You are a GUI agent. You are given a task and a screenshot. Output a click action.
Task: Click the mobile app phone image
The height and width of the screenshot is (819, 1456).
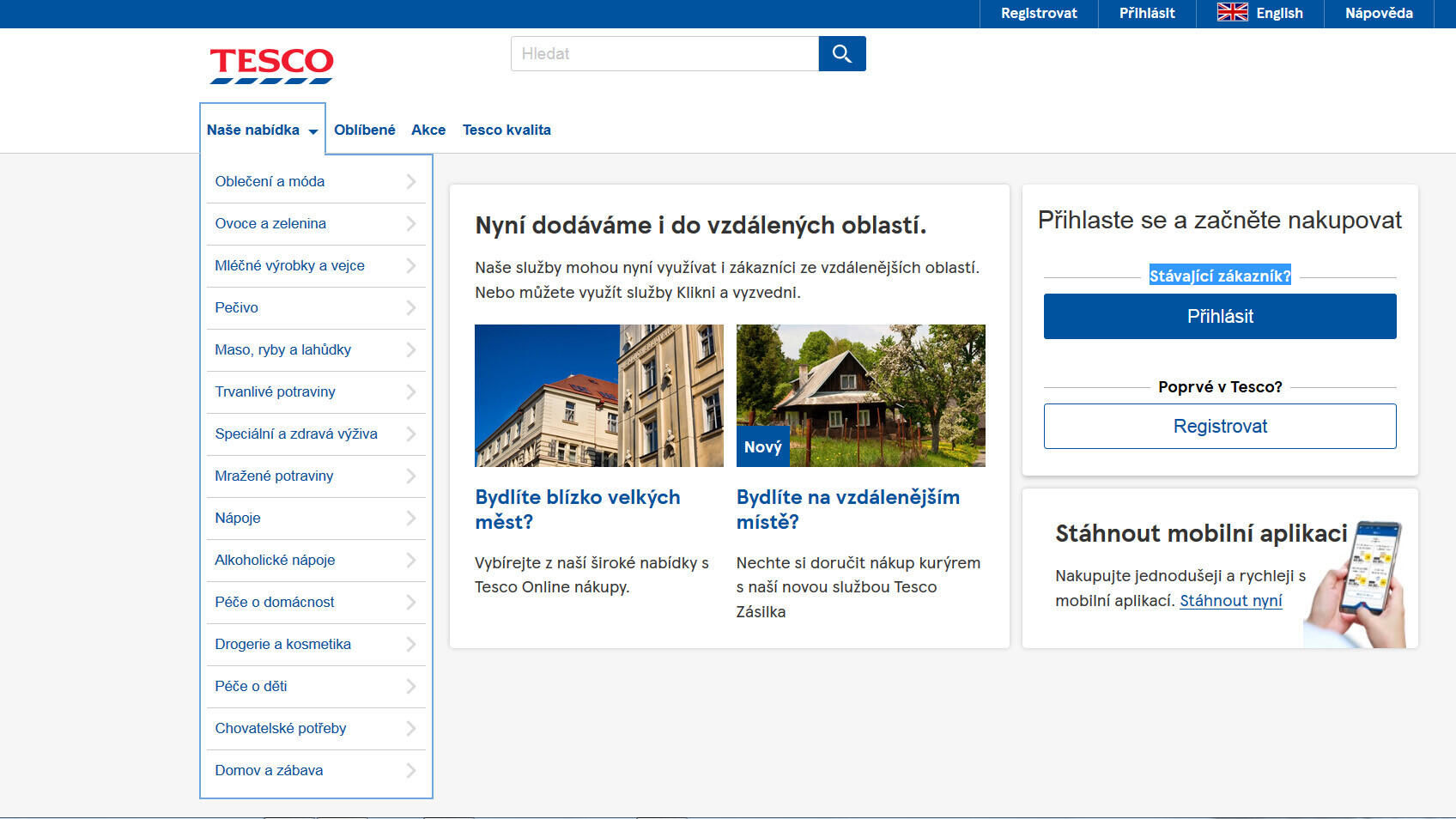pos(1356,584)
